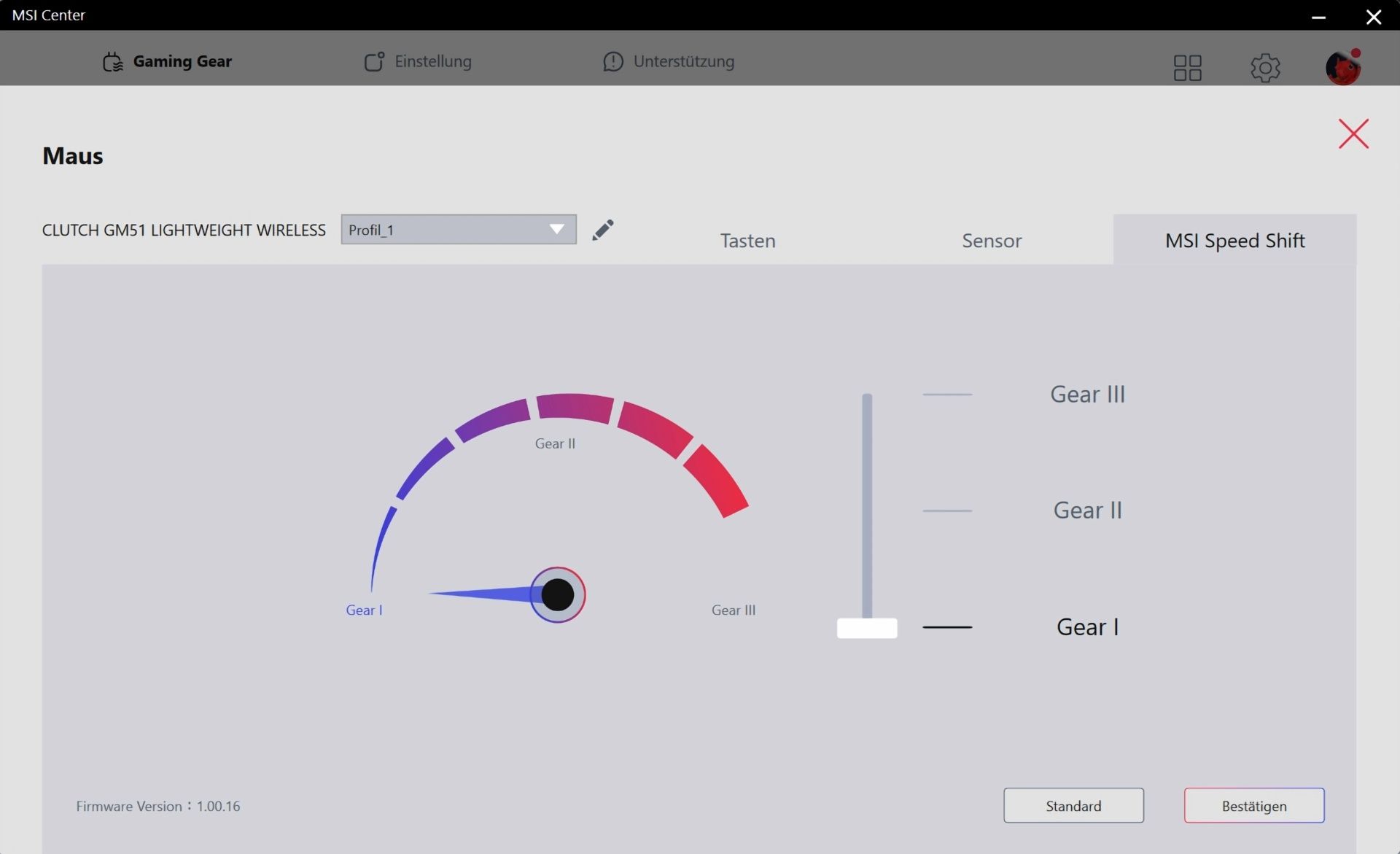The width and height of the screenshot is (1400, 854).
Task: Click the Standard button
Action: [1073, 806]
